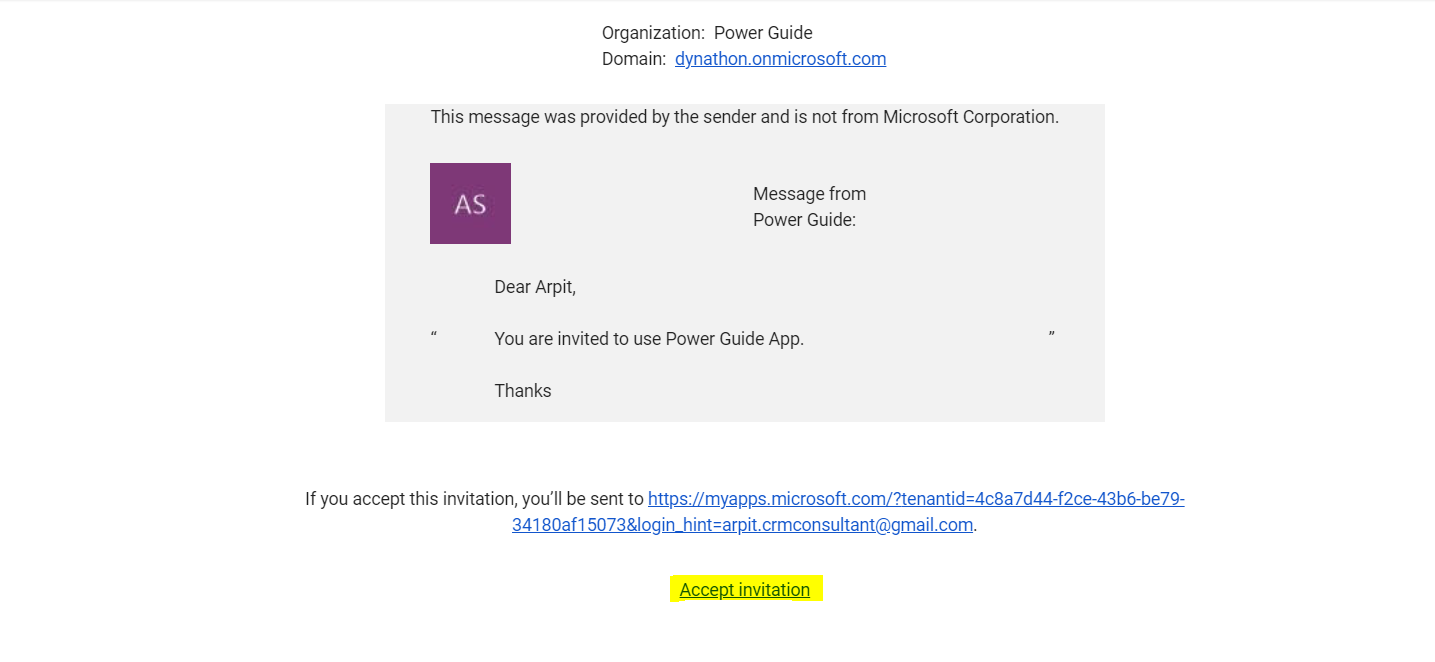Click the "Message from" heading text

coord(809,194)
